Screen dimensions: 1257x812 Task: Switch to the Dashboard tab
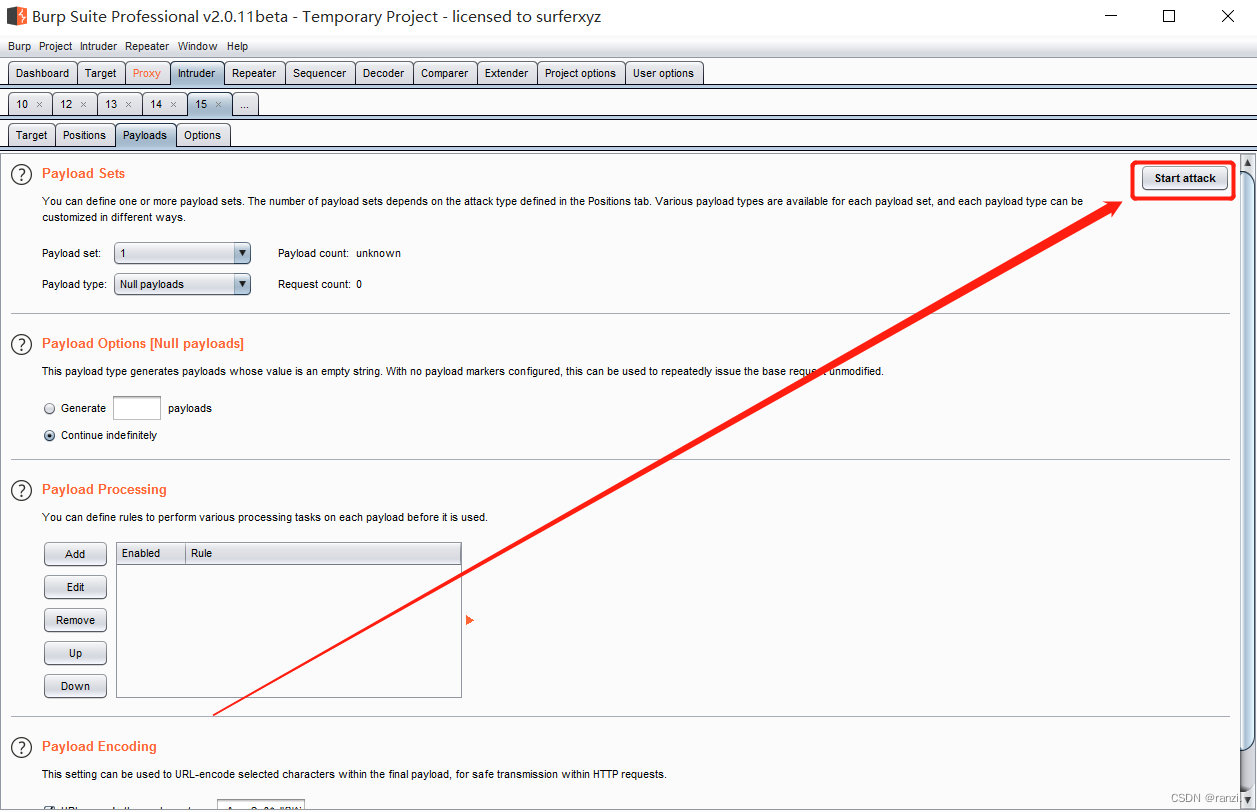tap(43, 73)
